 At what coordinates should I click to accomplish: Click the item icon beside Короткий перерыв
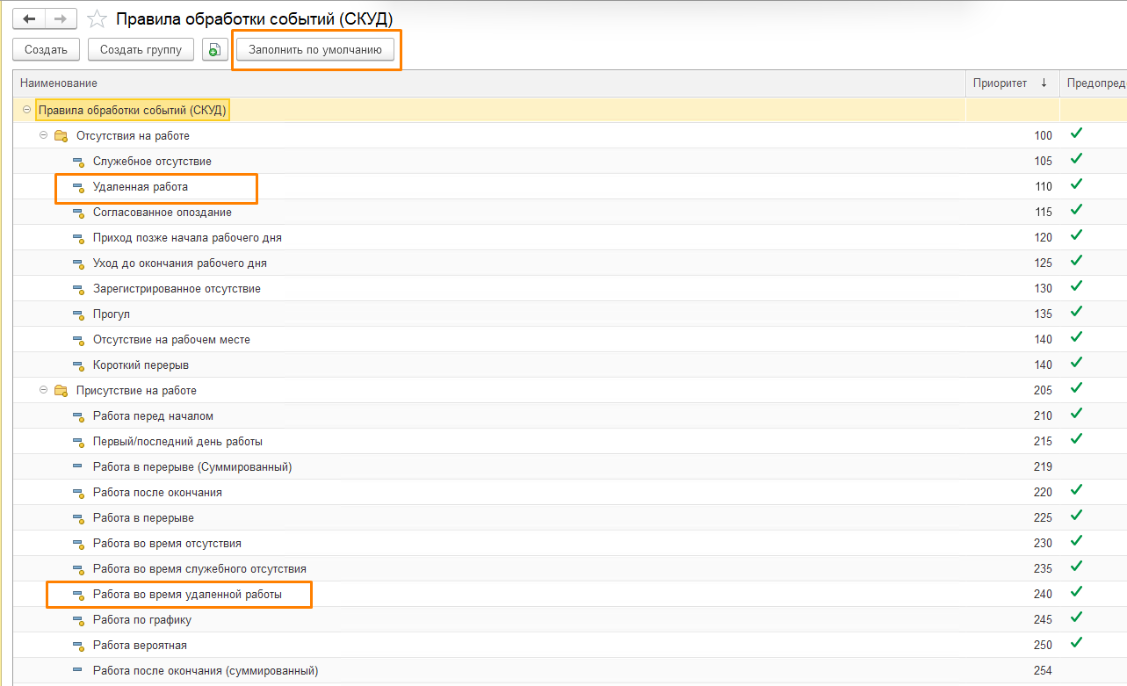[79, 366]
